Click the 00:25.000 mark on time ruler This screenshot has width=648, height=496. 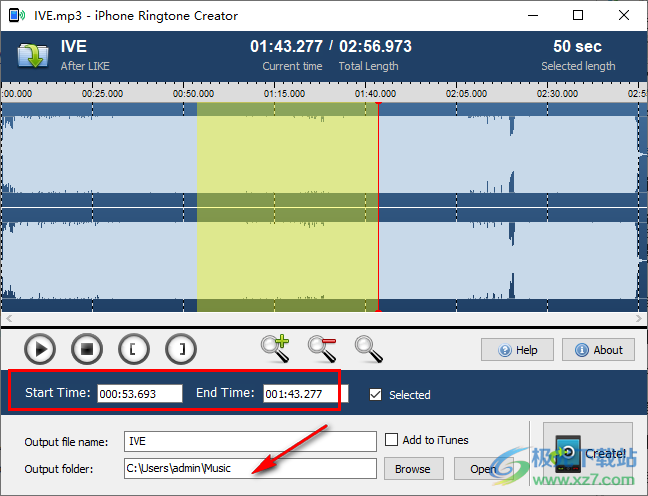pyautogui.click(x=102, y=94)
